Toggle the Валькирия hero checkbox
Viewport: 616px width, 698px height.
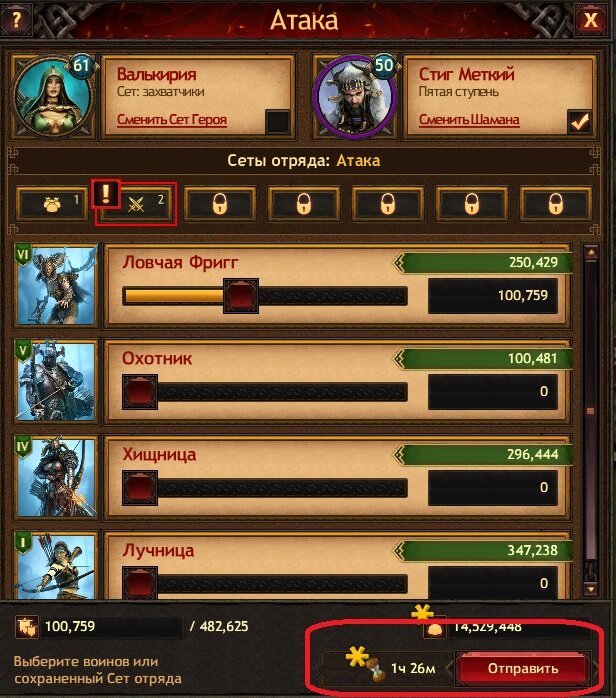click(x=277, y=122)
